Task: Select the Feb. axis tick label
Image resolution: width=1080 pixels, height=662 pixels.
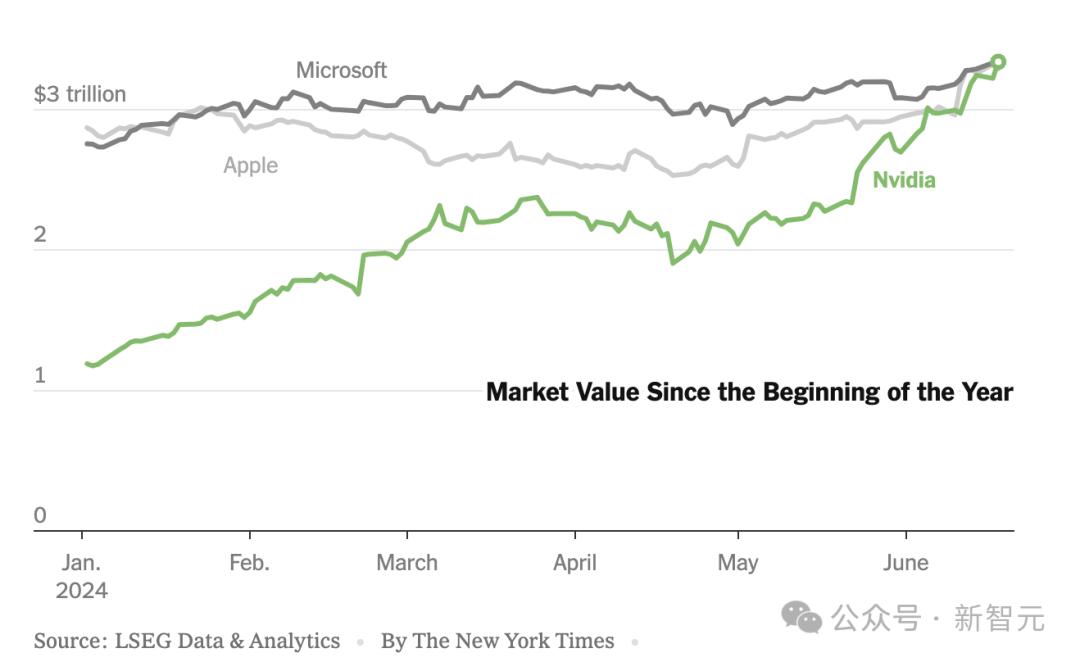Action: click(249, 563)
